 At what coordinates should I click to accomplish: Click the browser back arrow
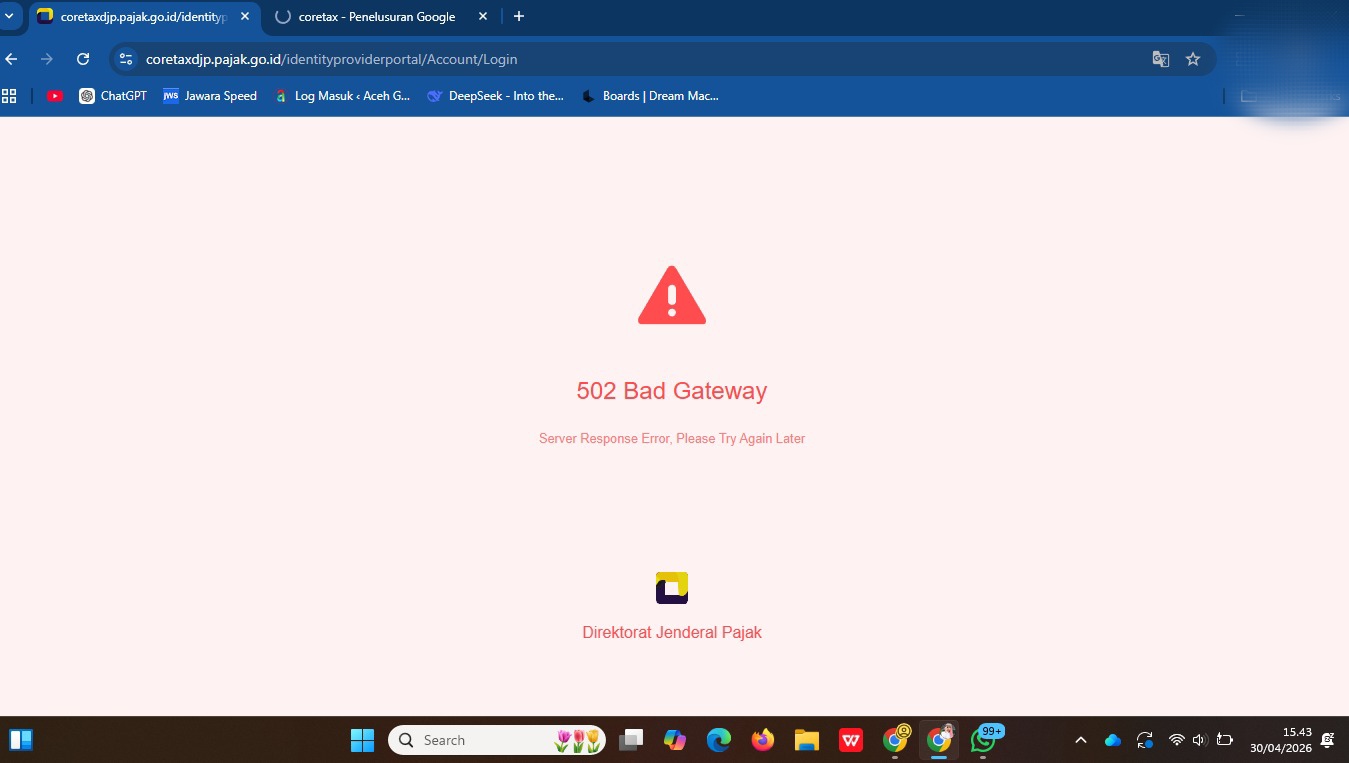coord(12,59)
